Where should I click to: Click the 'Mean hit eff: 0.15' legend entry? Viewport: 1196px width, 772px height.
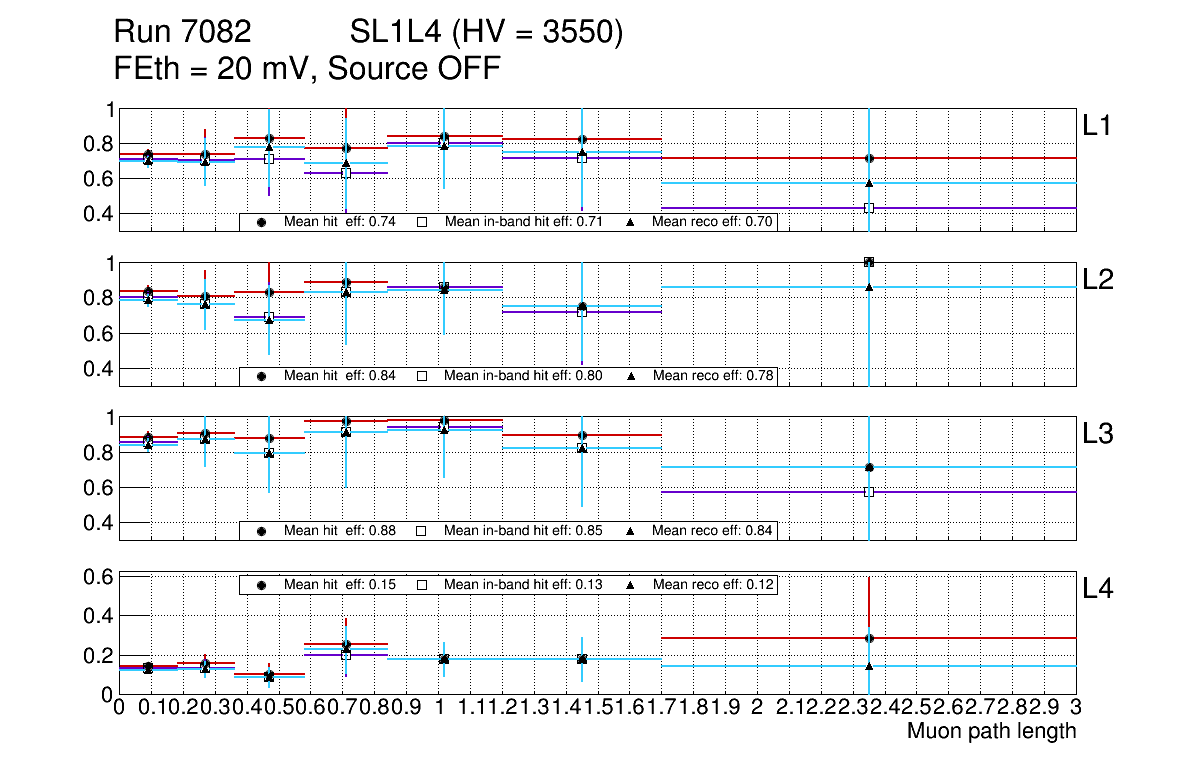(x=340, y=584)
